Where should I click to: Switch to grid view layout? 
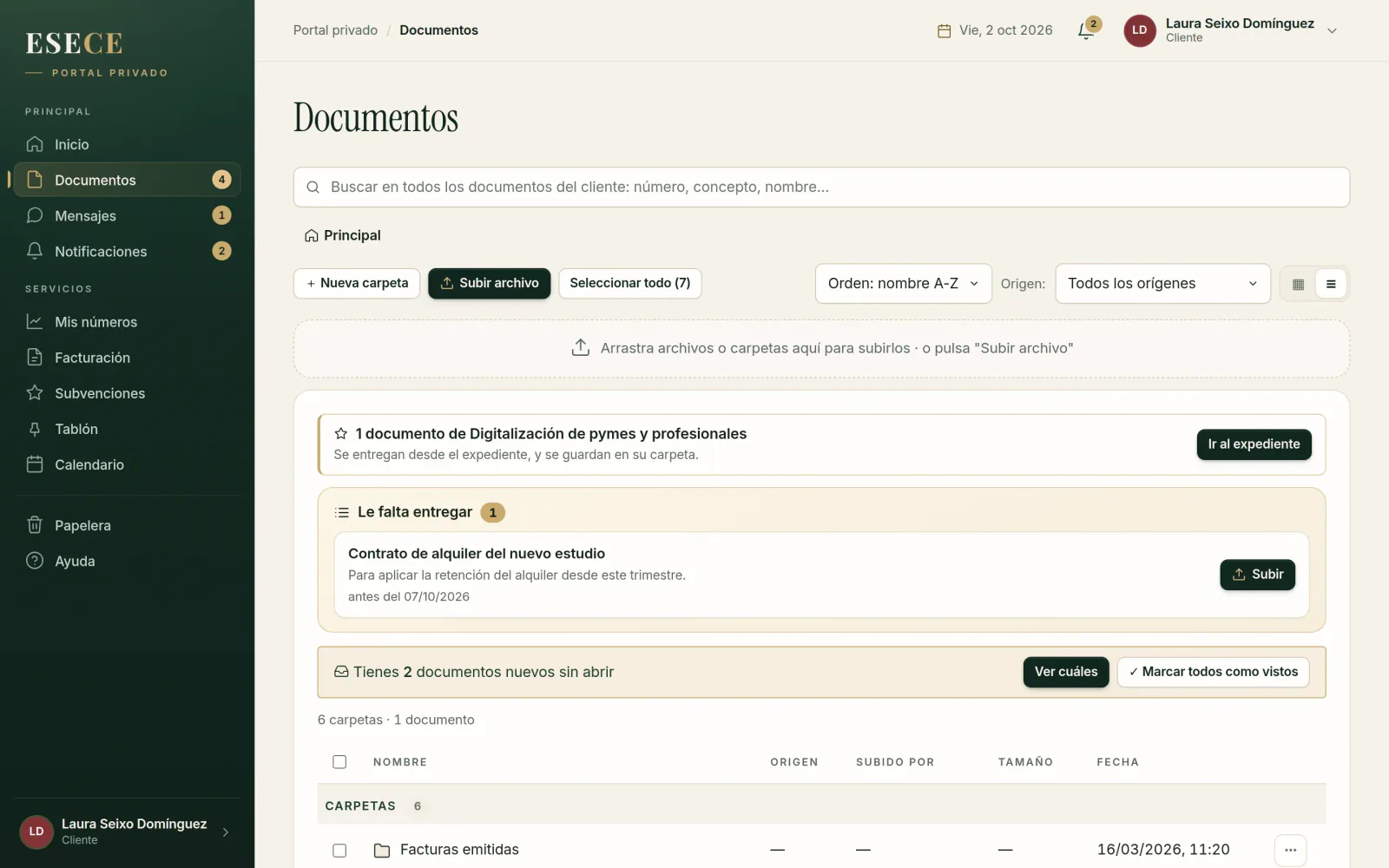coord(1298,284)
